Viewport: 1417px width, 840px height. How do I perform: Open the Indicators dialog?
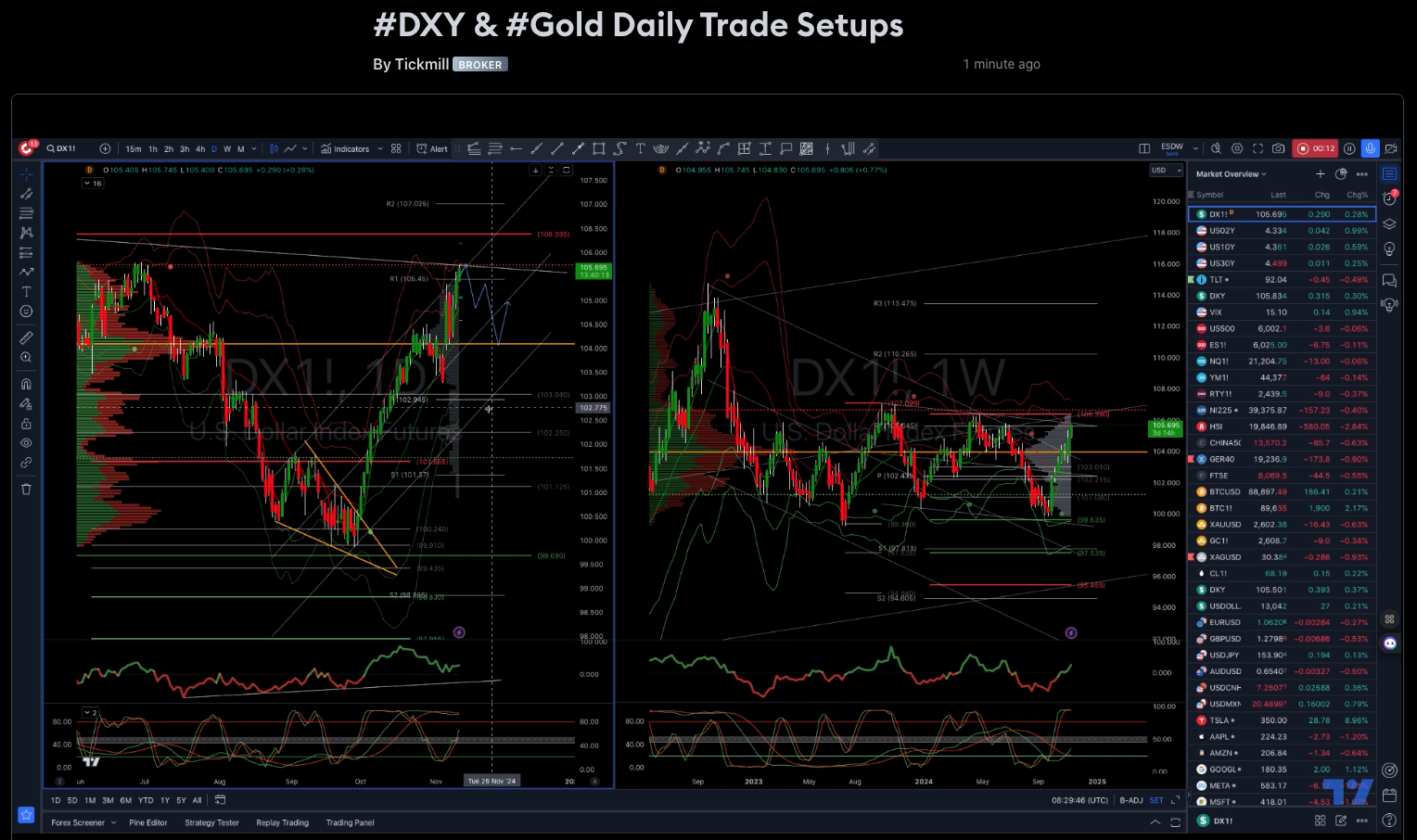(x=345, y=148)
